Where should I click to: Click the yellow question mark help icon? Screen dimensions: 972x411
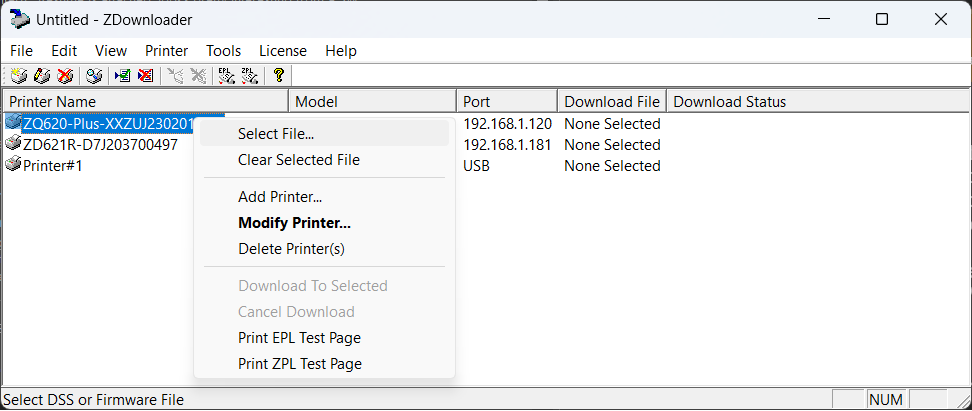tap(279, 76)
